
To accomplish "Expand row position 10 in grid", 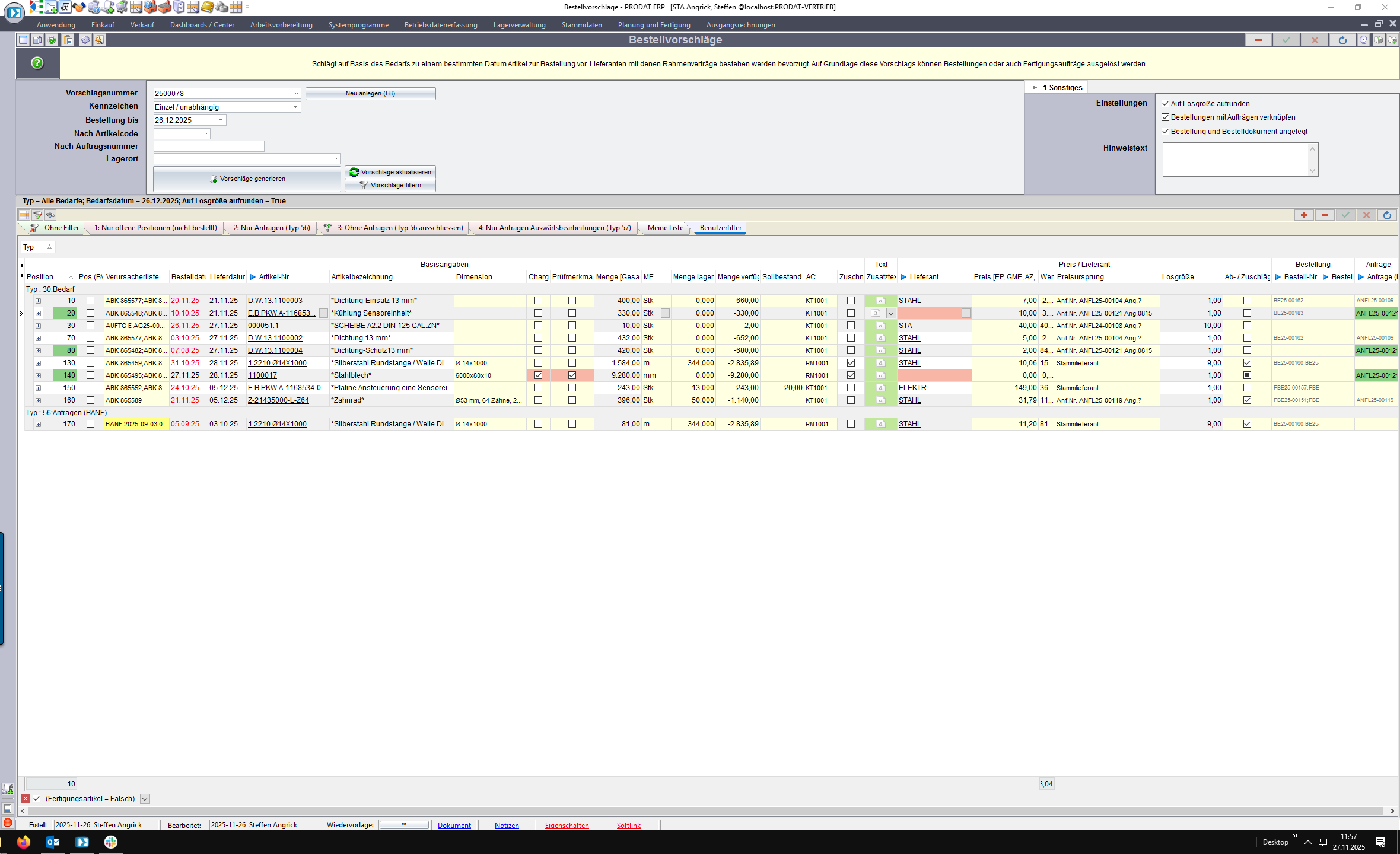I will coord(38,301).
